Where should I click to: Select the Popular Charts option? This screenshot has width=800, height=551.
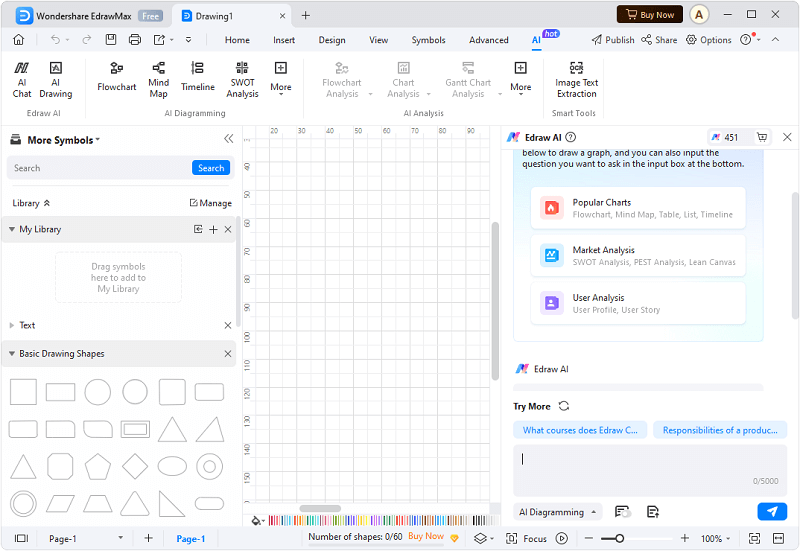(638, 208)
